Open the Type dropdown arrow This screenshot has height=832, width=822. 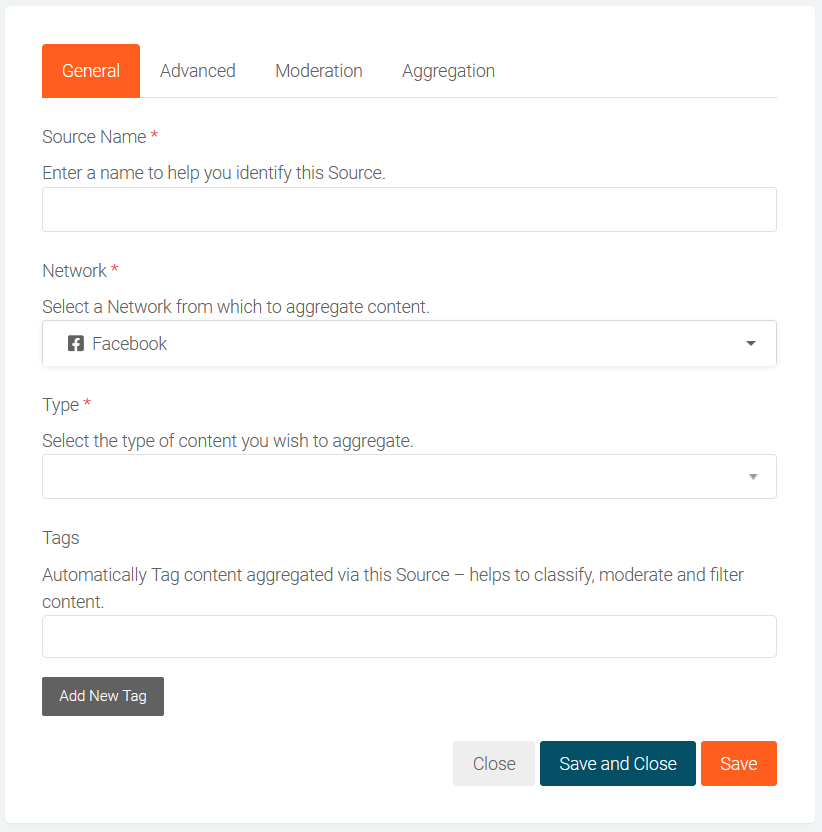(x=753, y=477)
